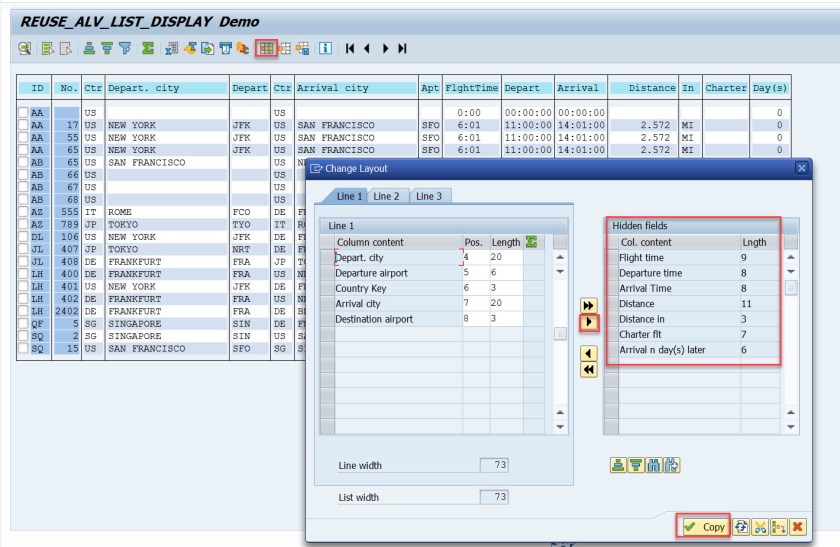Tick the checkbox for row DL 106
Screen dimensions: 840x547
(23, 237)
